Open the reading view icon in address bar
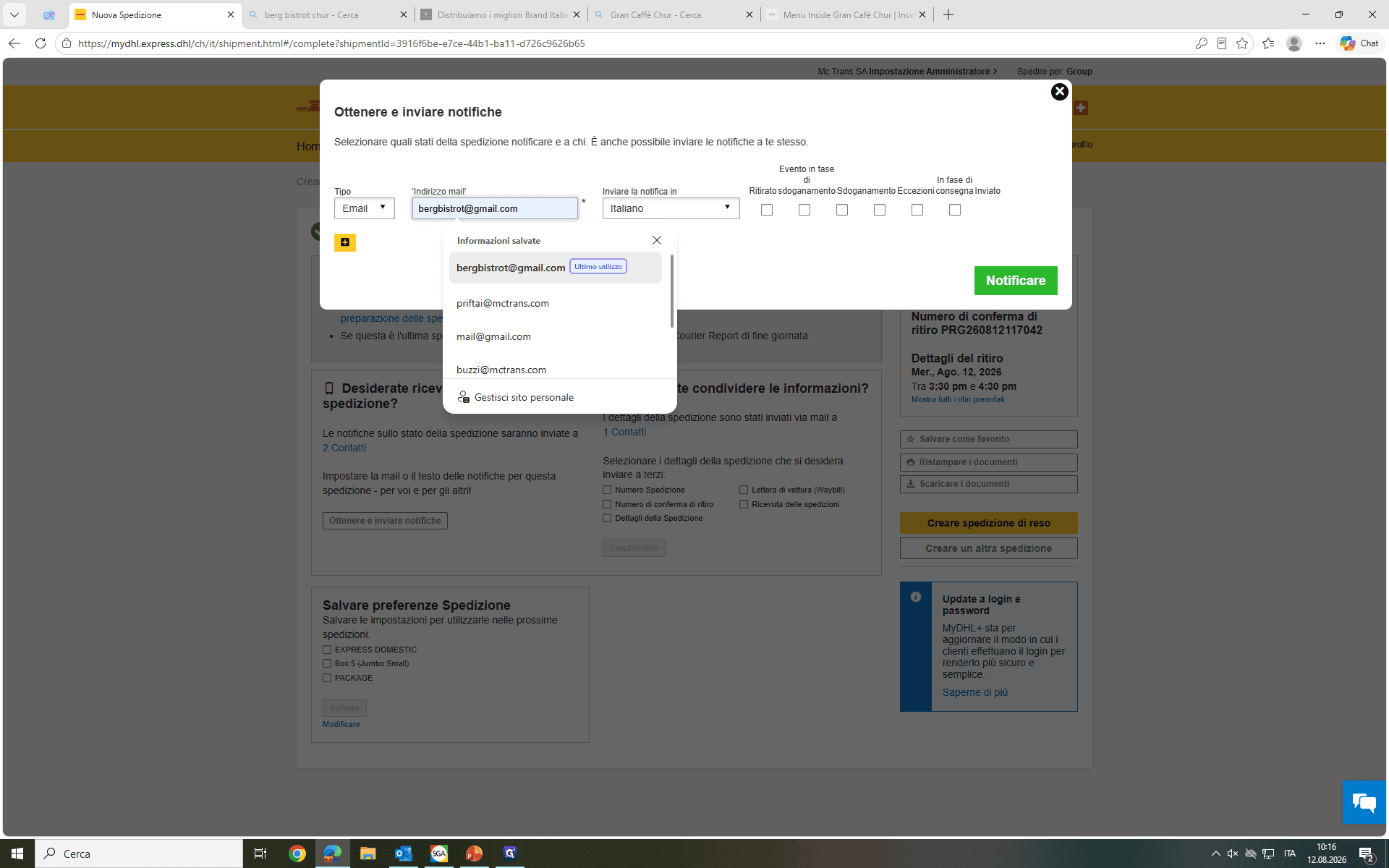Image resolution: width=1389 pixels, height=868 pixels. click(x=1221, y=43)
